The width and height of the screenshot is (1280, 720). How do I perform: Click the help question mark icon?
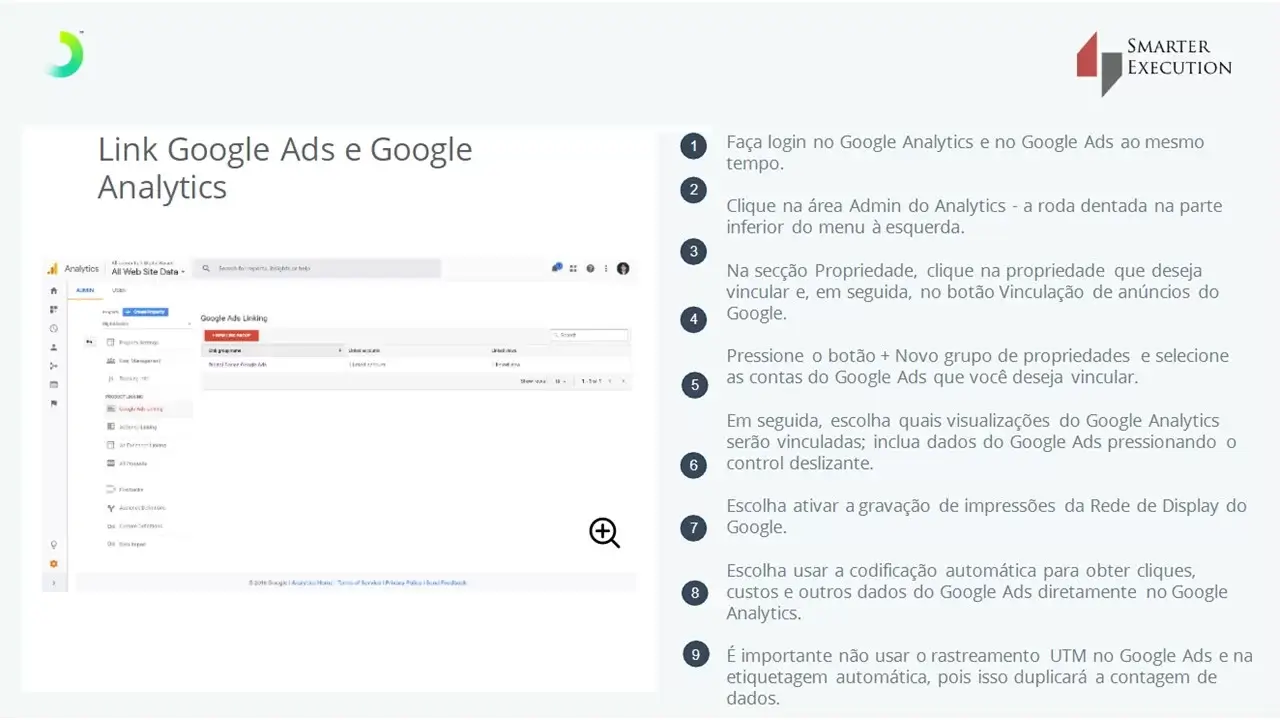[590, 268]
